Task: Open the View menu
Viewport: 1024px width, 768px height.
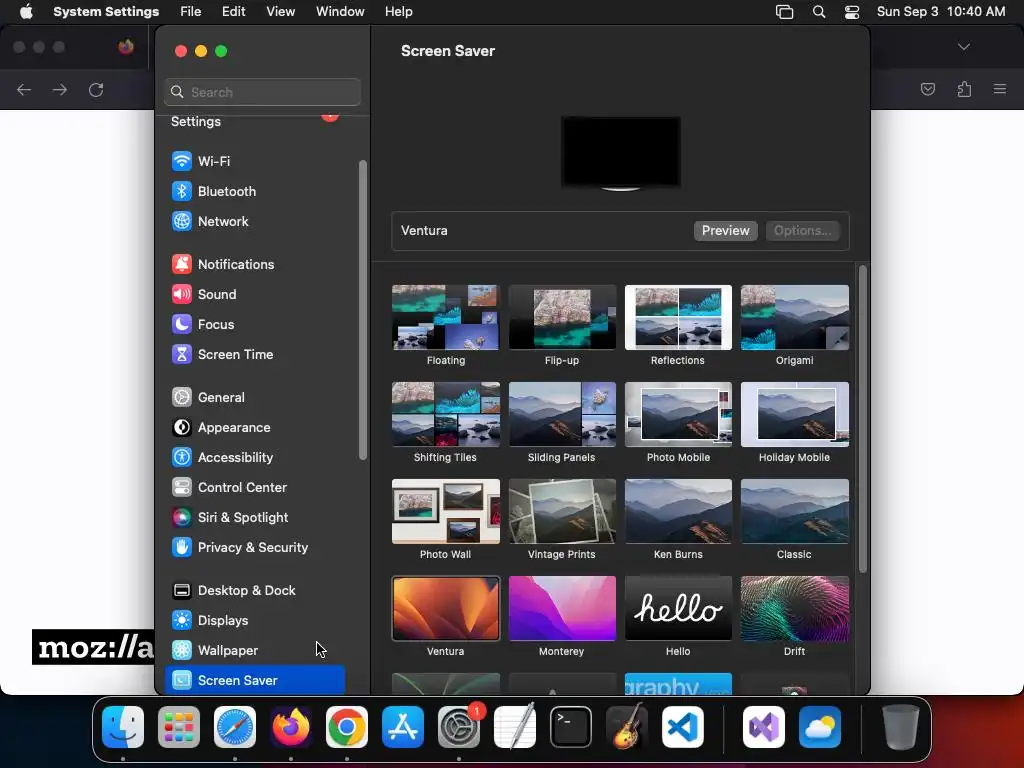Action: (x=281, y=12)
